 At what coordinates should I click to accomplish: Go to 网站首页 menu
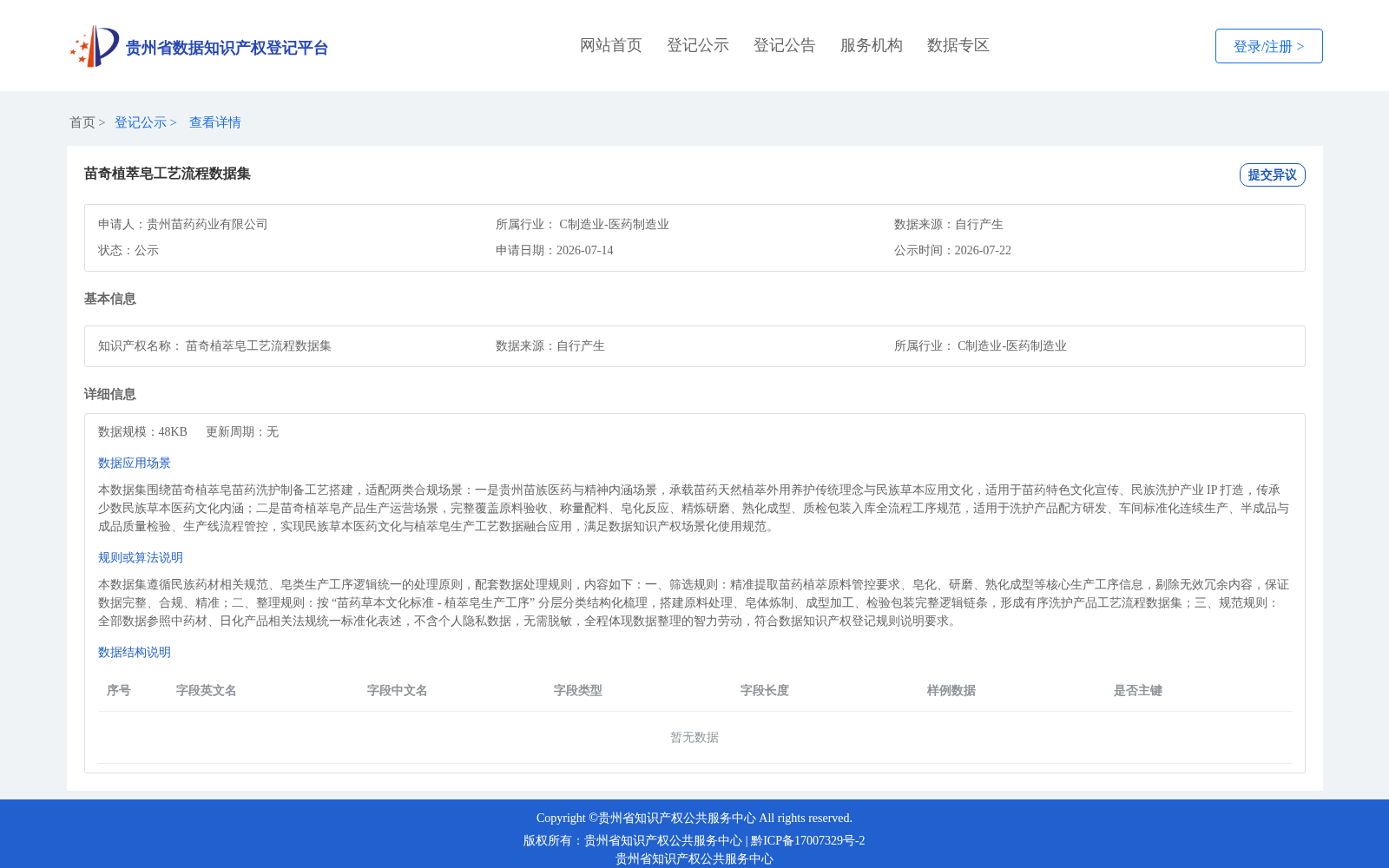coord(611,45)
